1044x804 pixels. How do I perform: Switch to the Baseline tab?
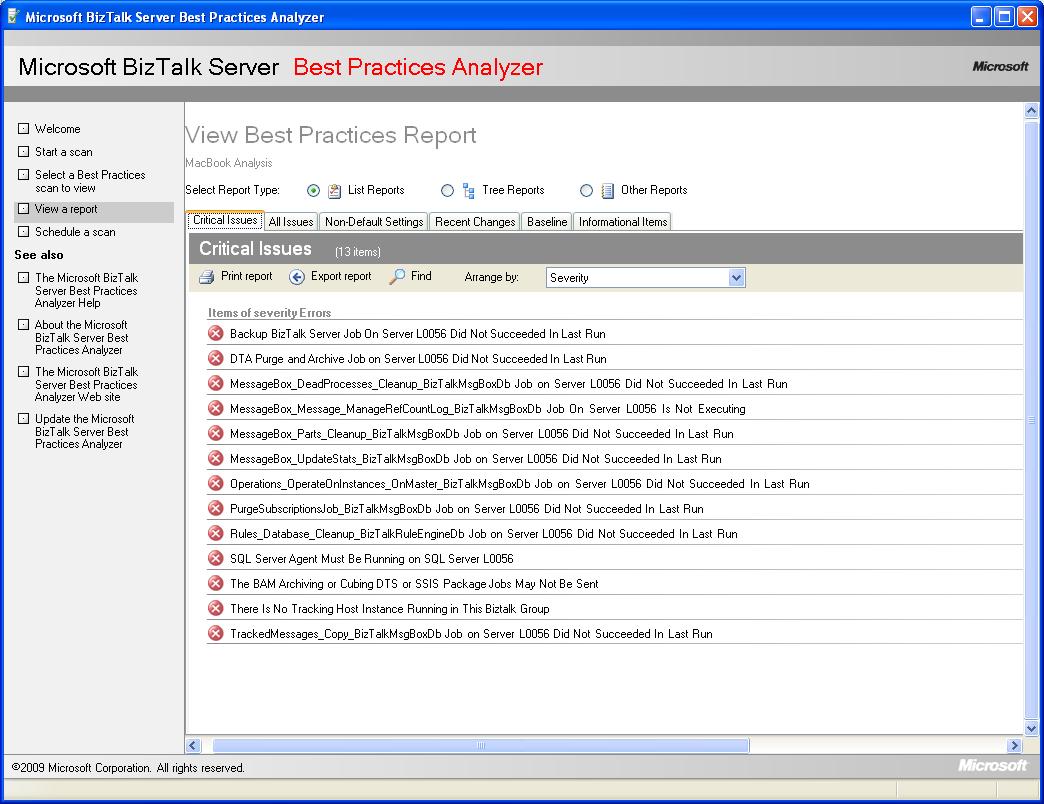(547, 222)
